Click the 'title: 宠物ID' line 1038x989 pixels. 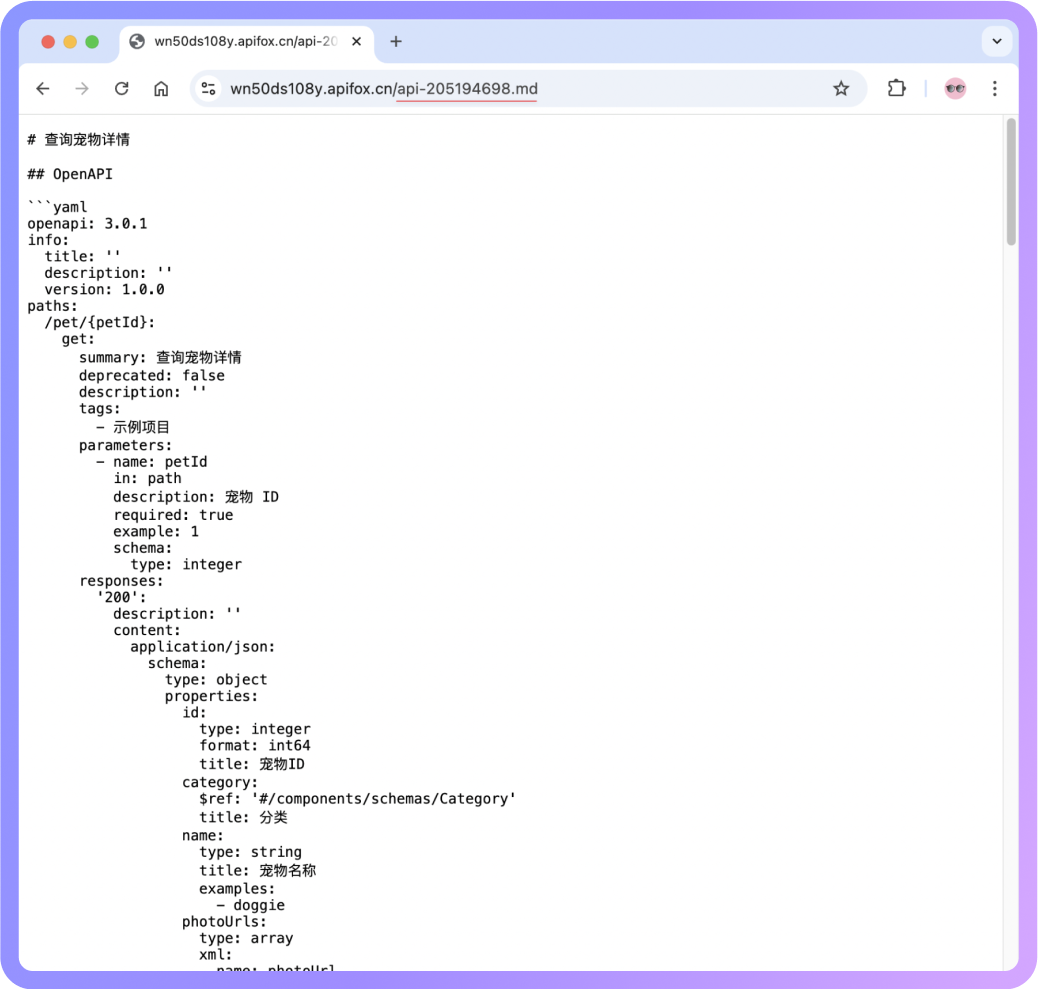click(252, 764)
